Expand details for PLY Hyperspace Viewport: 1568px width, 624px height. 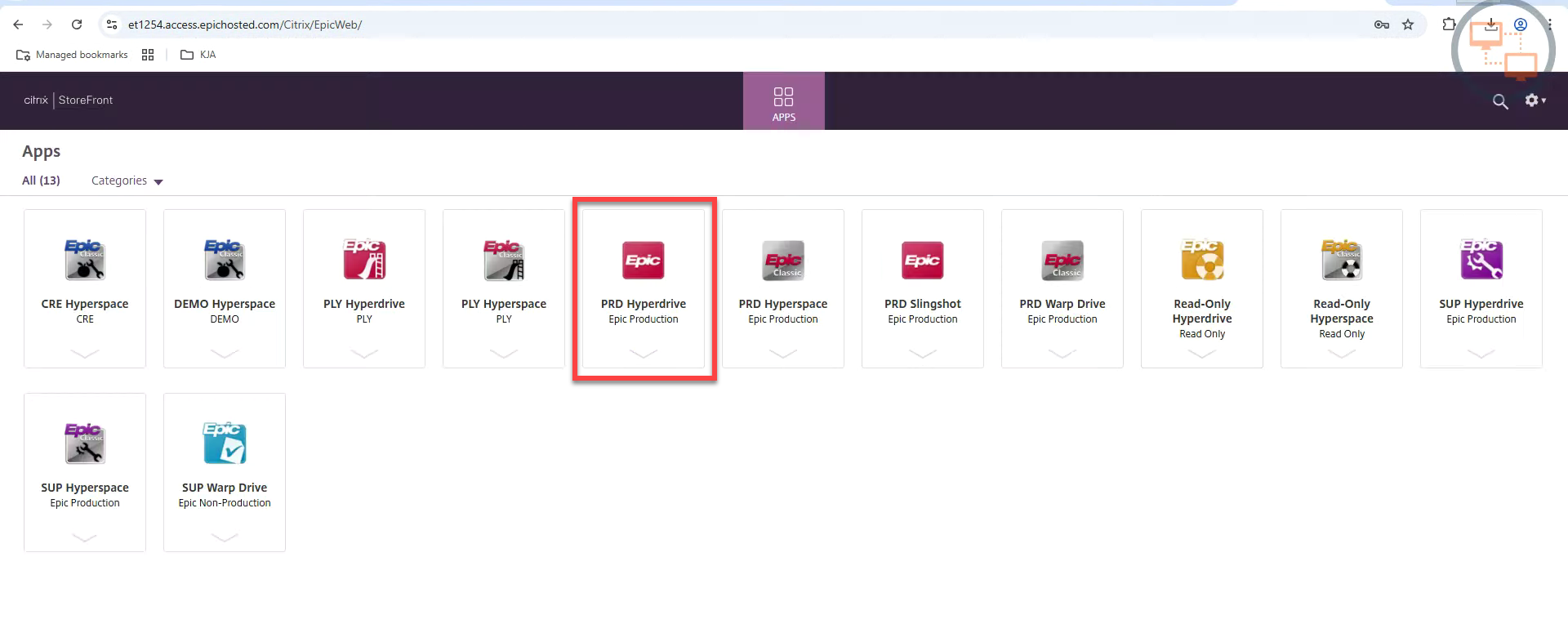(504, 354)
